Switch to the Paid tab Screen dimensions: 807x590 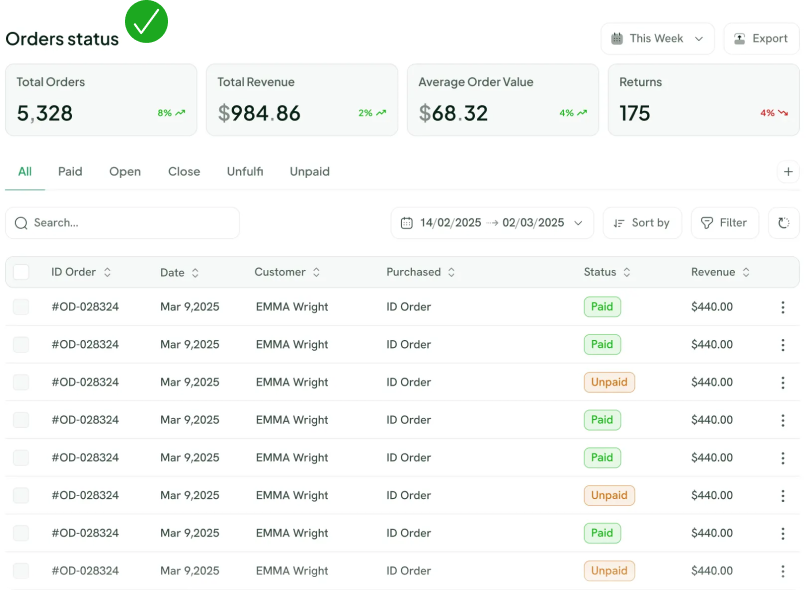70,172
